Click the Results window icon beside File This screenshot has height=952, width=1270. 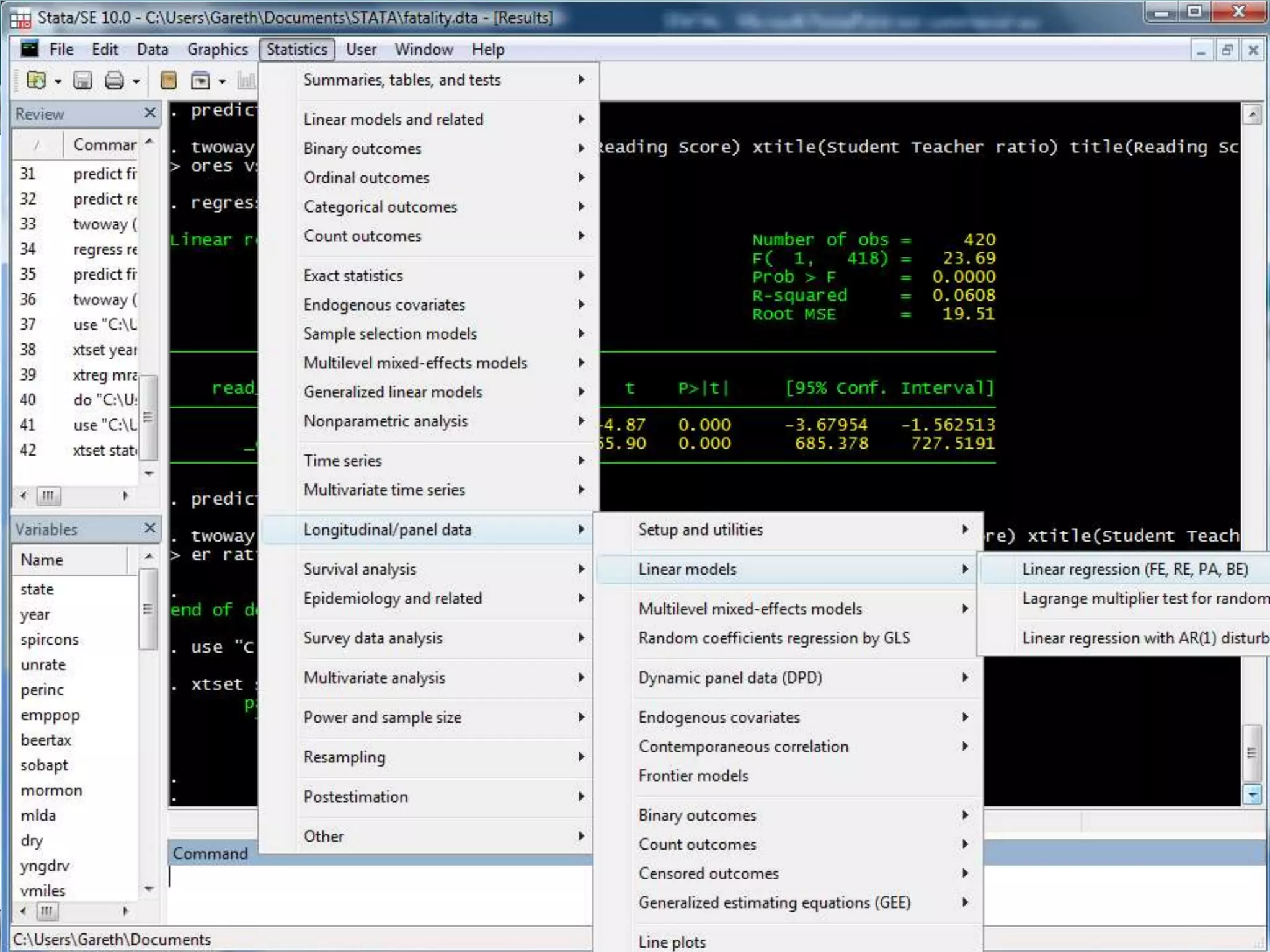point(29,49)
